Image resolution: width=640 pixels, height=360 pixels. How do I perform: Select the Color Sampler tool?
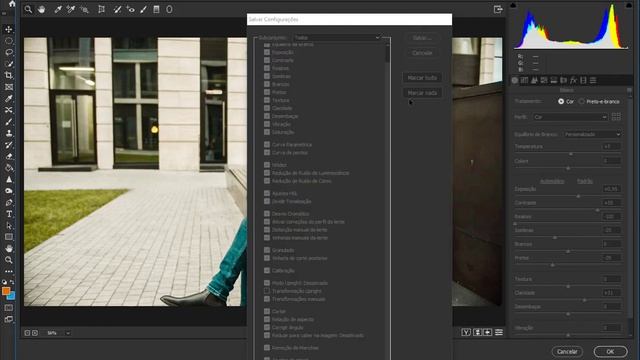(x=71, y=9)
